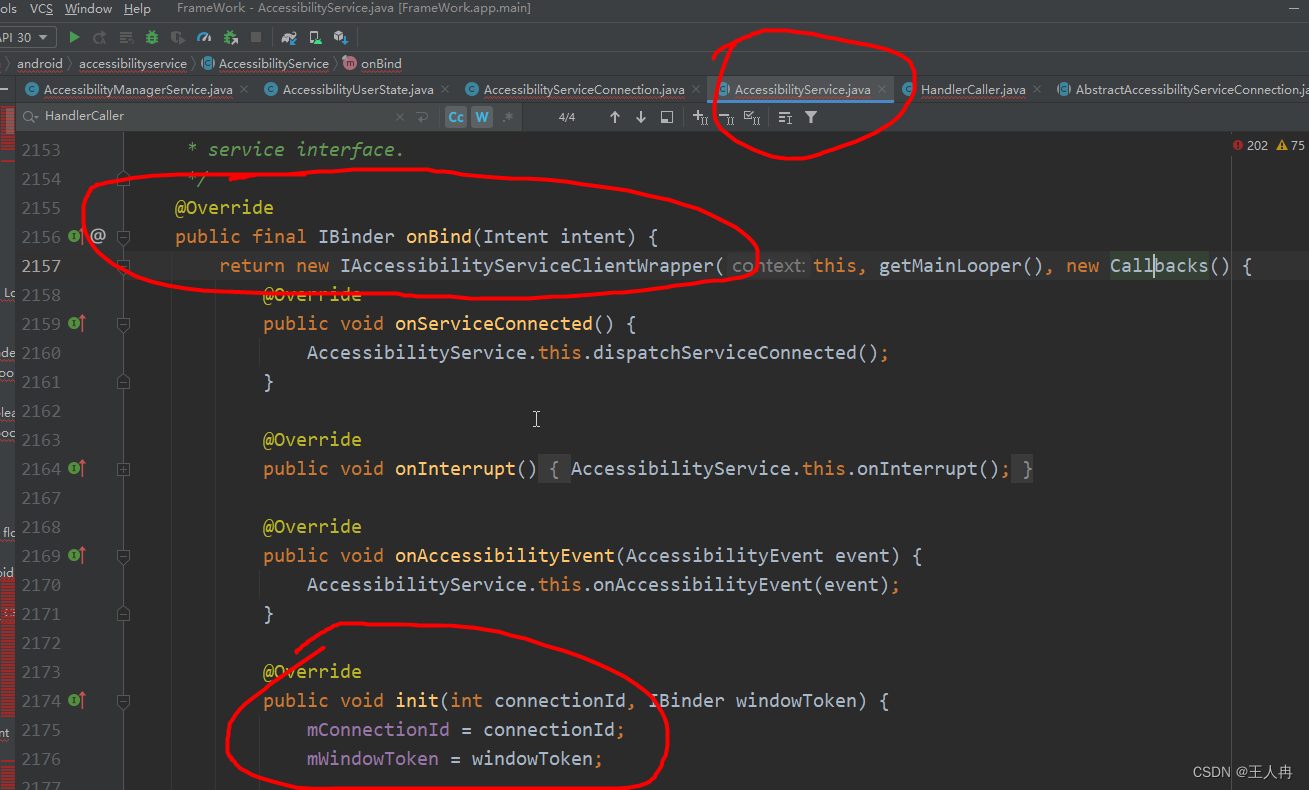This screenshot has width=1309, height=790.
Task: Go to previous search occurrence arrow
Action: coord(614,117)
